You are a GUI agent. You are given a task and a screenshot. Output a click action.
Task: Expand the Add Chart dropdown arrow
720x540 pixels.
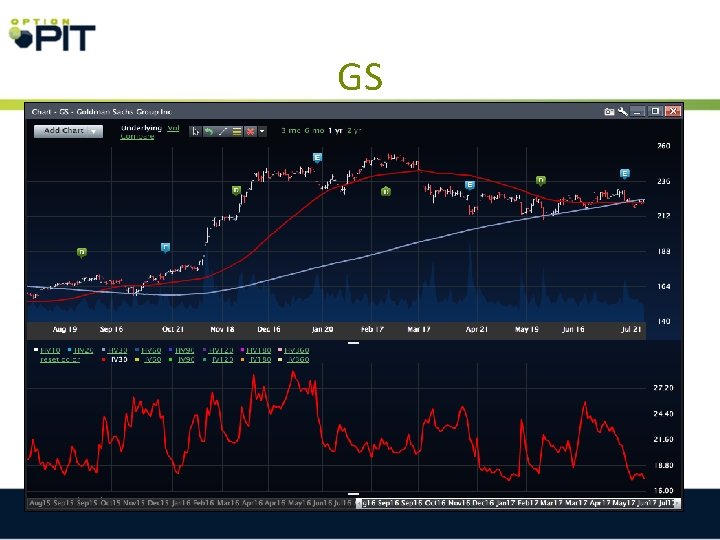click(x=95, y=131)
